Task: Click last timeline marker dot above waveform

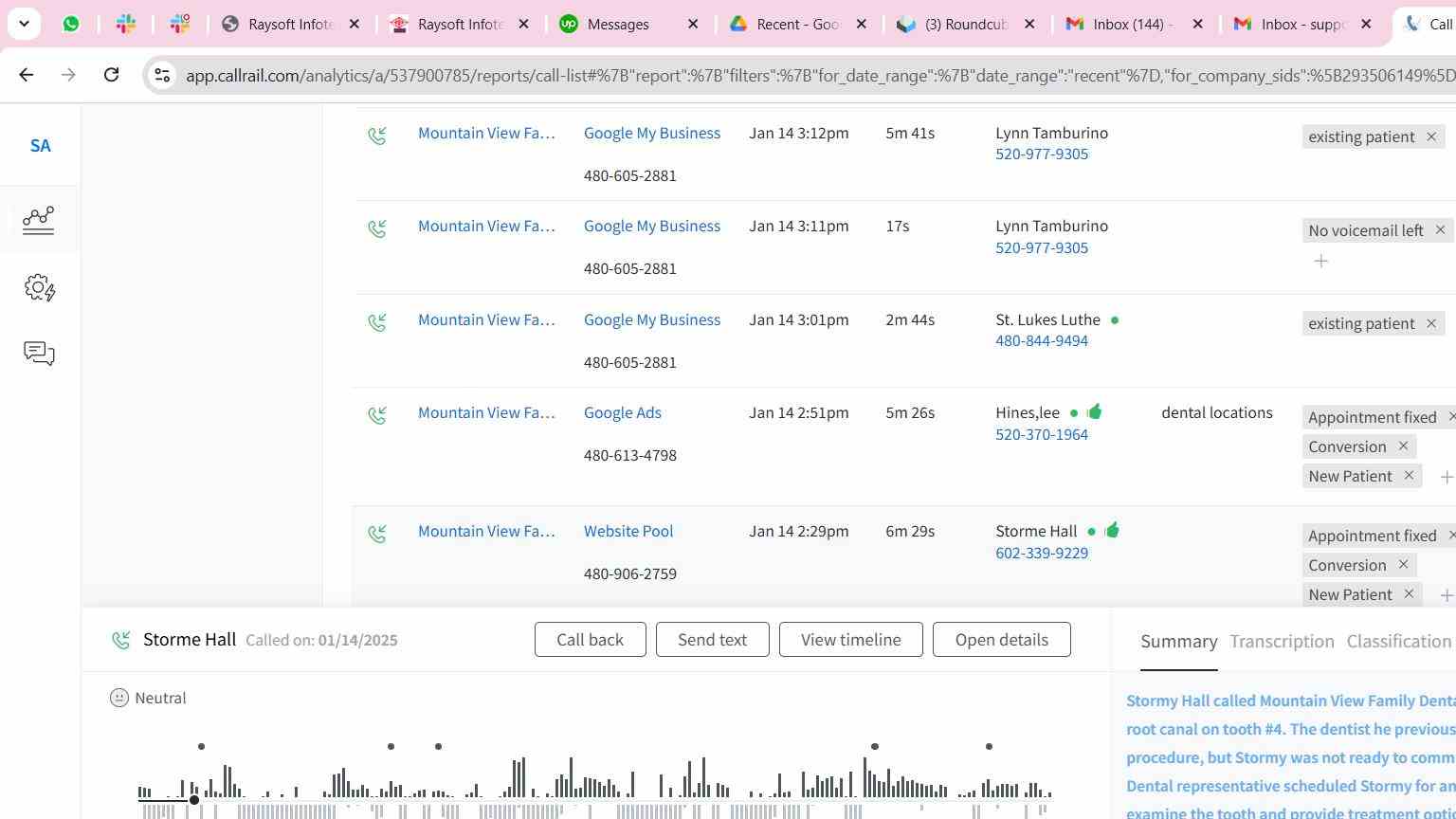Action: click(x=989, y=747)
